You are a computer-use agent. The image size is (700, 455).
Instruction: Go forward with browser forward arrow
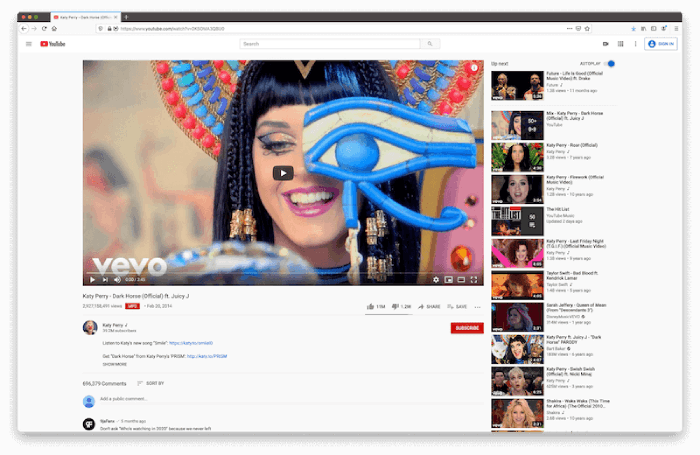34,29
